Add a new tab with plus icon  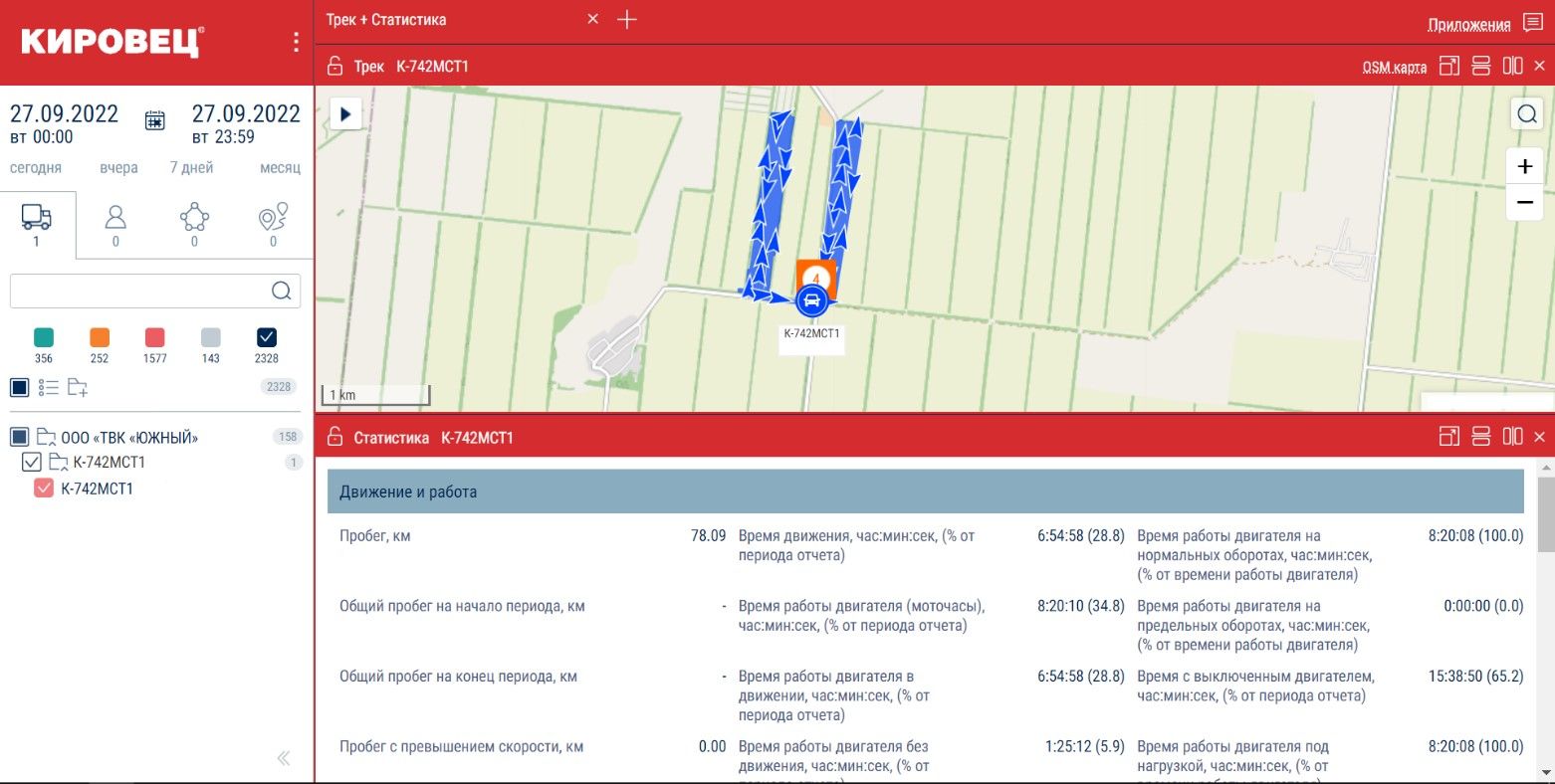(x=626, y=20)
